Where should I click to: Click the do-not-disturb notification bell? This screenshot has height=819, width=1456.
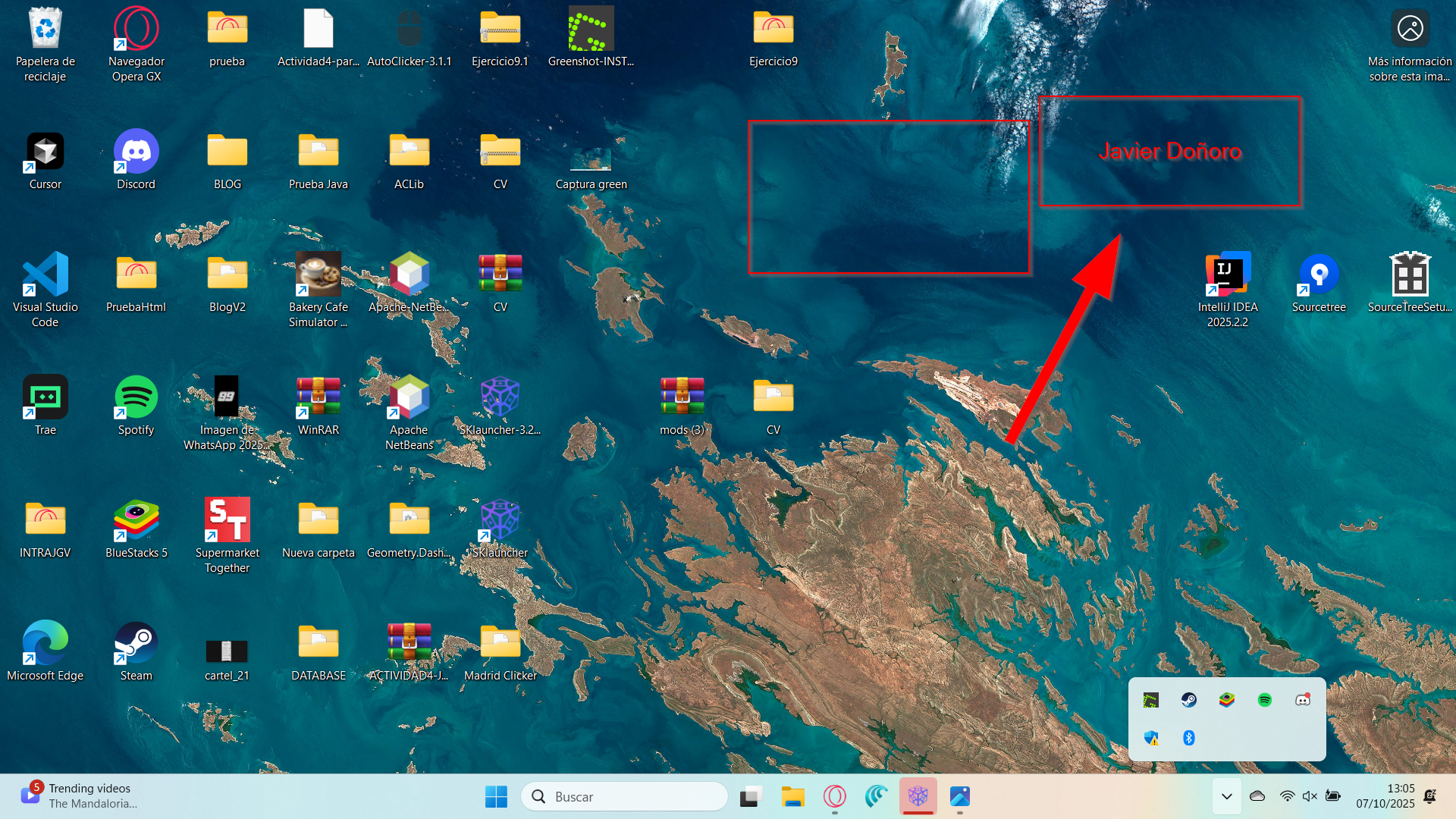pyautogui.click(x=1429, y=796)
